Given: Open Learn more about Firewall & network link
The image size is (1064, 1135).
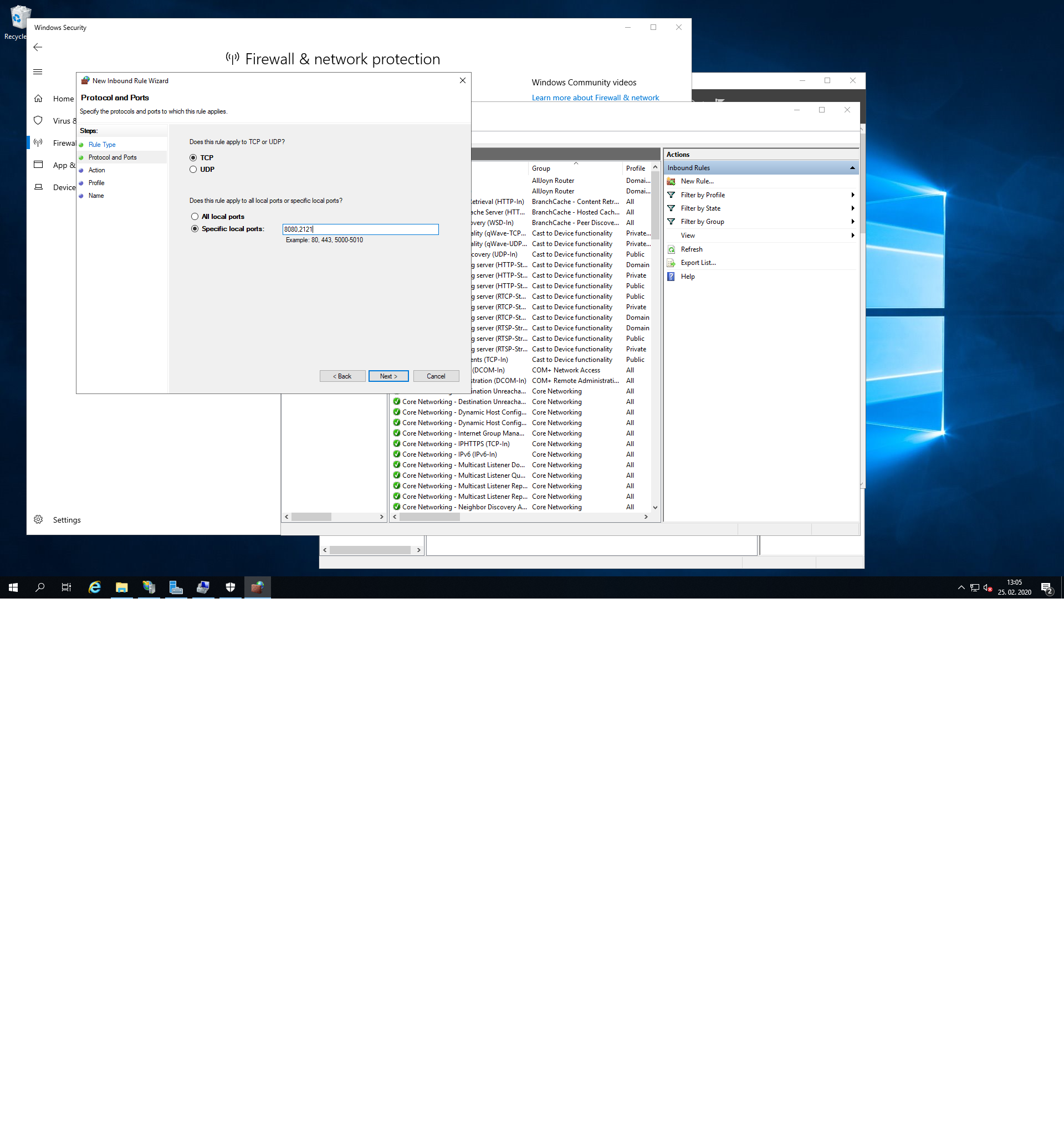Looking at the screenshot, I should 595,98.
